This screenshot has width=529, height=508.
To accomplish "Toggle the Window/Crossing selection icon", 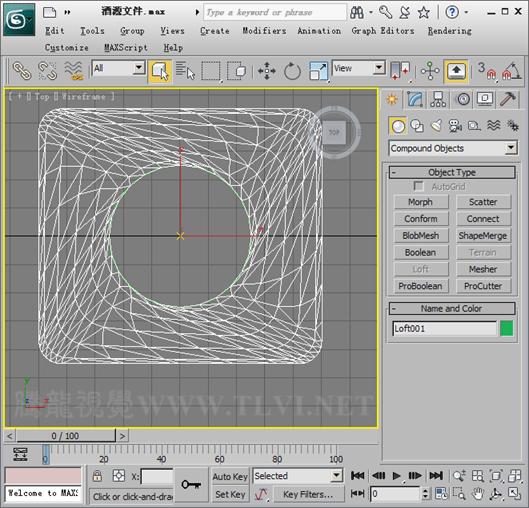I will (236, 71).
